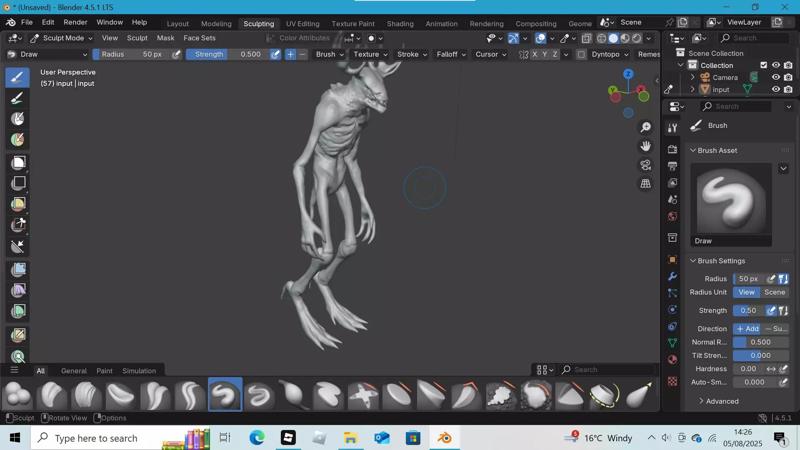Open the Modifiers wrench properties tab
The width and height of the screenshot is (800, 450).
tap(672, 276)
